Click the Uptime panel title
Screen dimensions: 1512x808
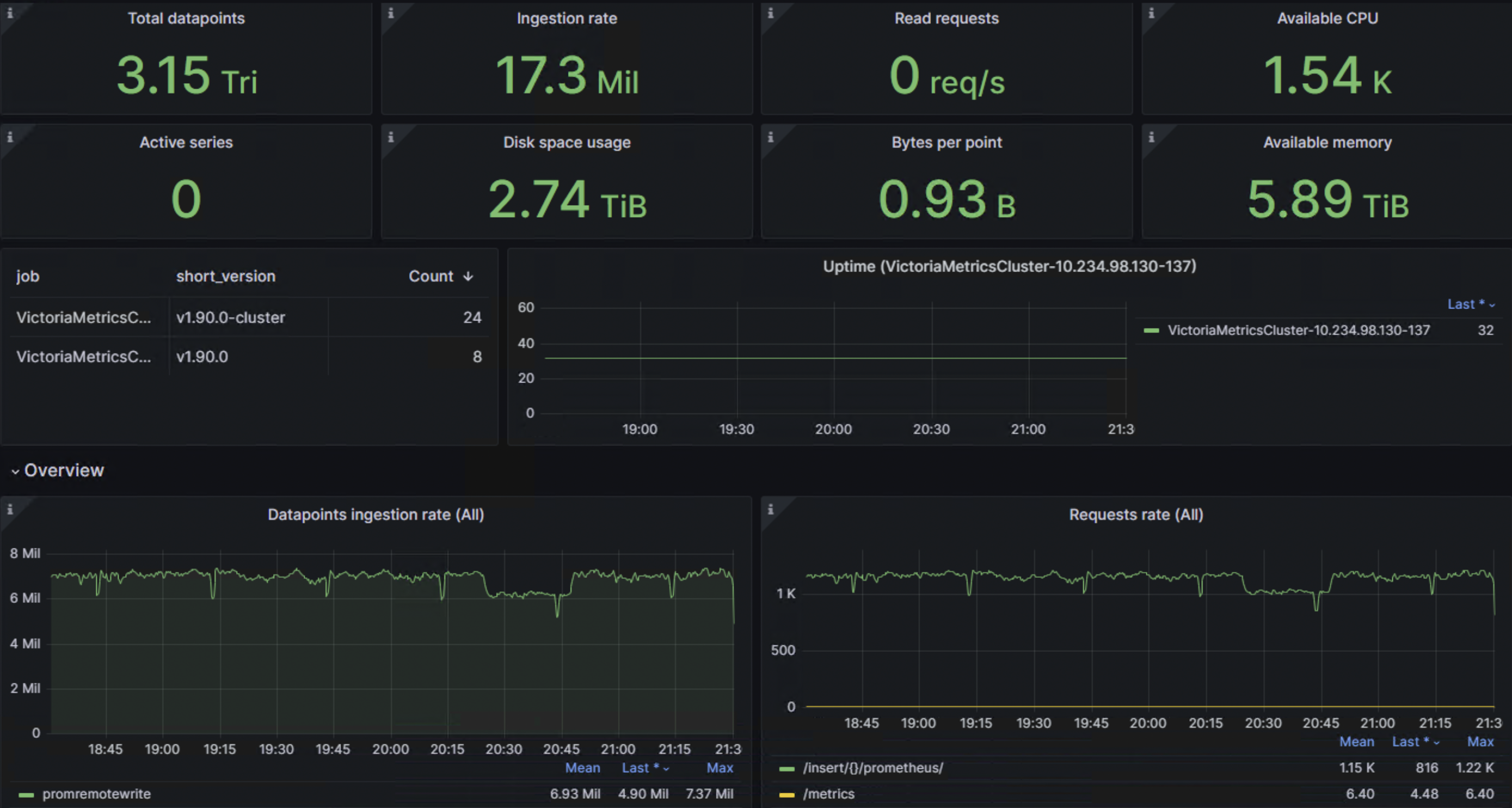tap(1009, 266)
